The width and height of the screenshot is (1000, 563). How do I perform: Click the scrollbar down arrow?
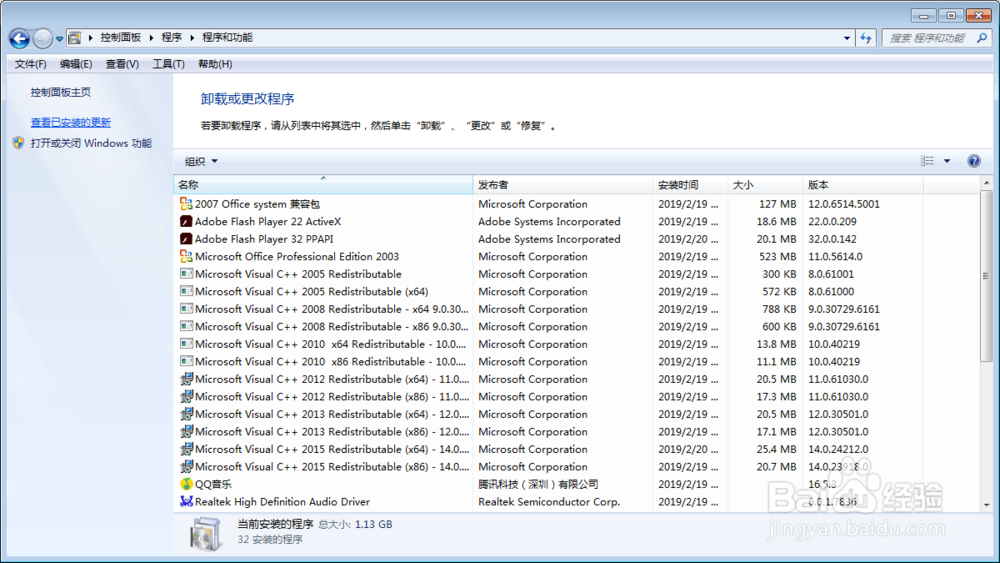tap(987, 504)
